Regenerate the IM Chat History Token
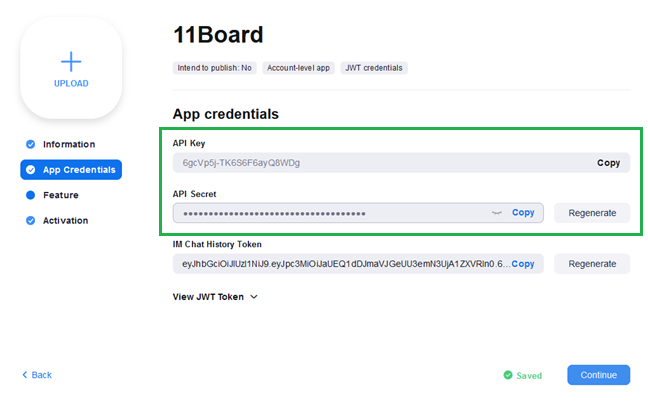648x401 pixels. (x=592, y=264)
